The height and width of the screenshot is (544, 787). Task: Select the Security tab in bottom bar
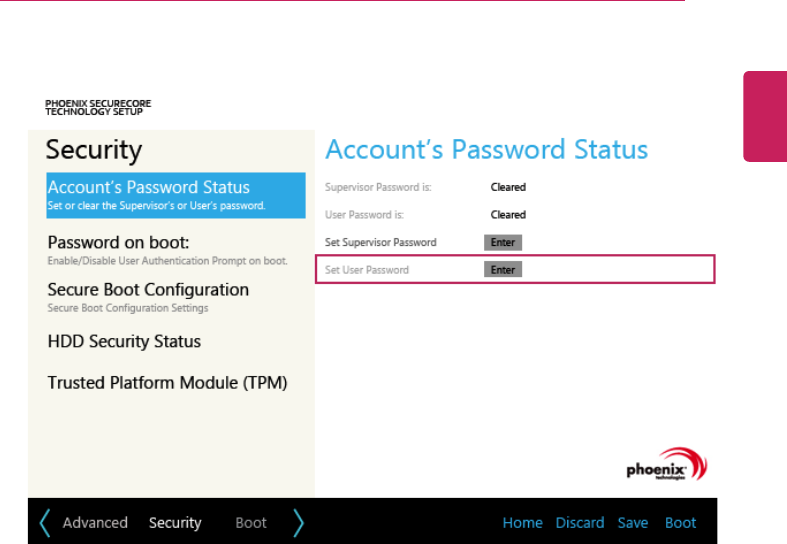click(175, 522)
